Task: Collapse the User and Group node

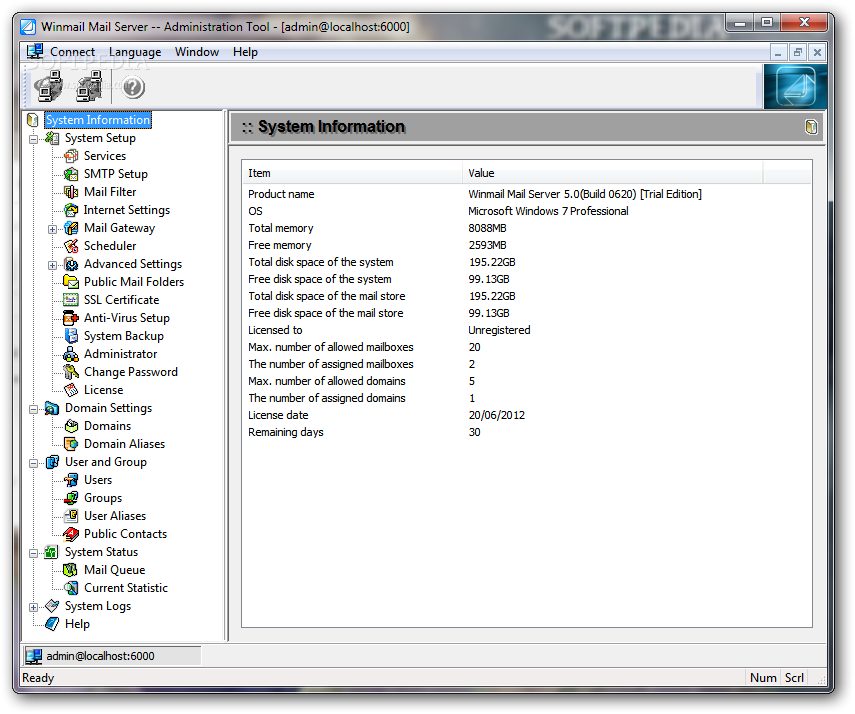Action: point(34,463)
